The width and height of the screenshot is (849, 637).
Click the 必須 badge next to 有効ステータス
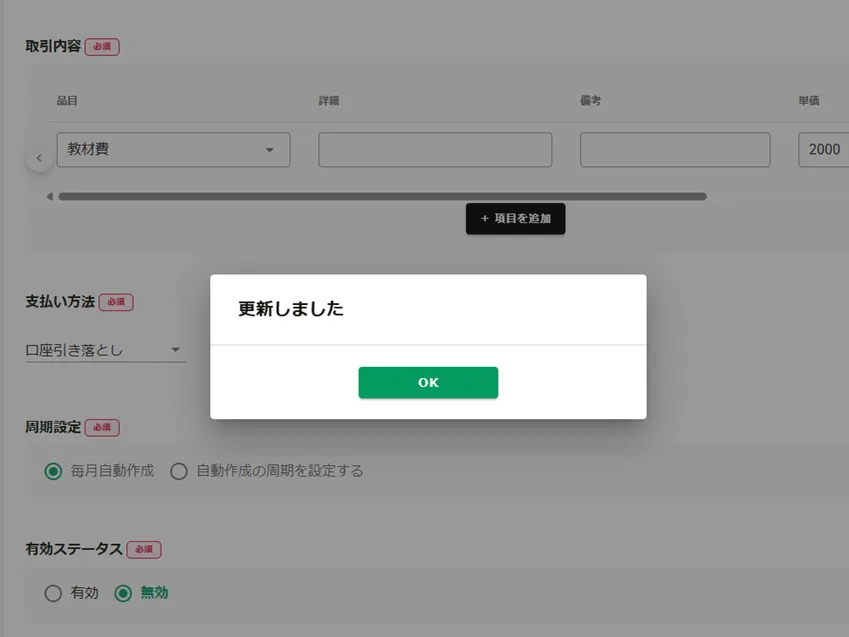point(144,550)
